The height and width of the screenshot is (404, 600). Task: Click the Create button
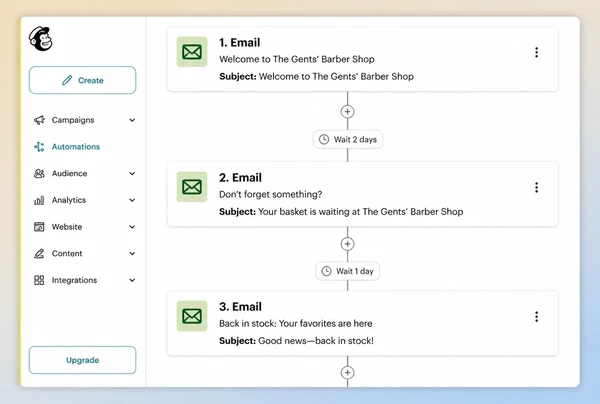click(x=82, y=80)
